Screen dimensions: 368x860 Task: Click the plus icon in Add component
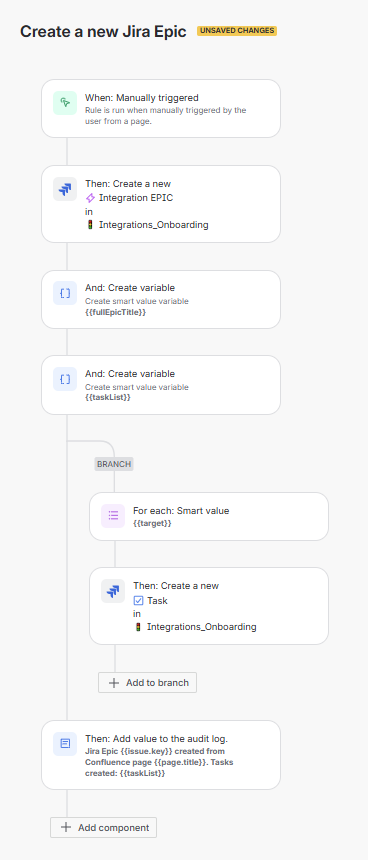coord(66,828)
